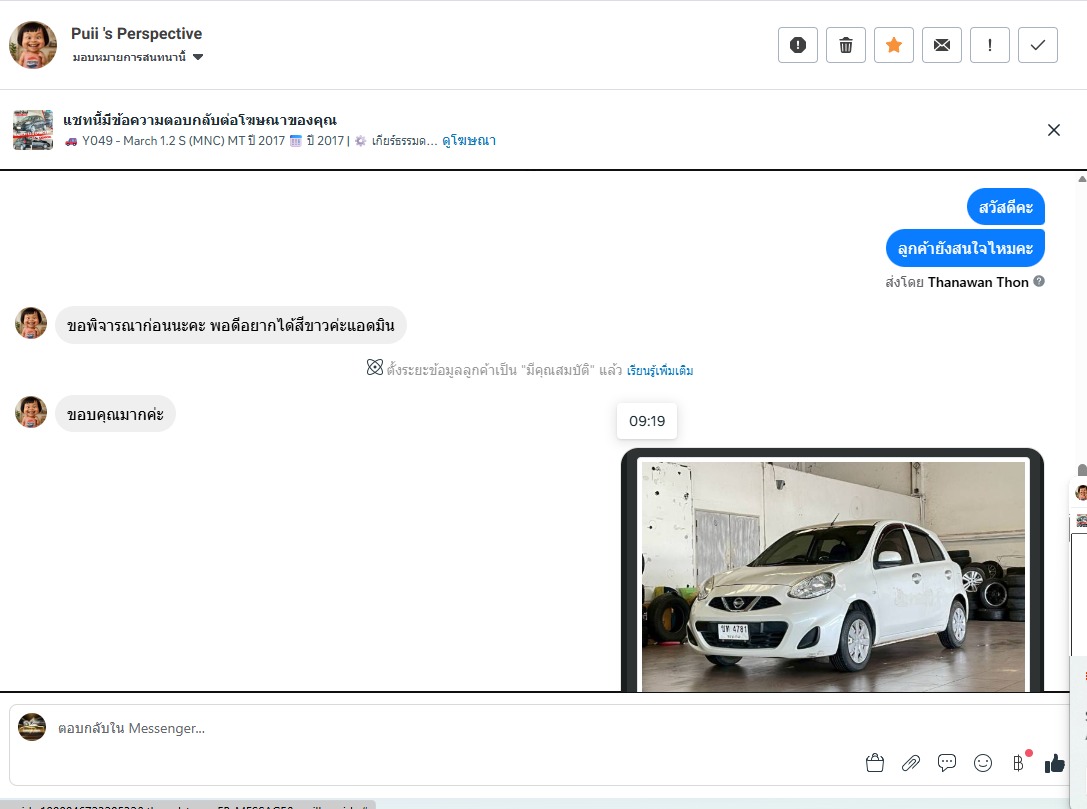1087x809 pixels.
Task: Send a thumbs-up like
Action: 1054,764
